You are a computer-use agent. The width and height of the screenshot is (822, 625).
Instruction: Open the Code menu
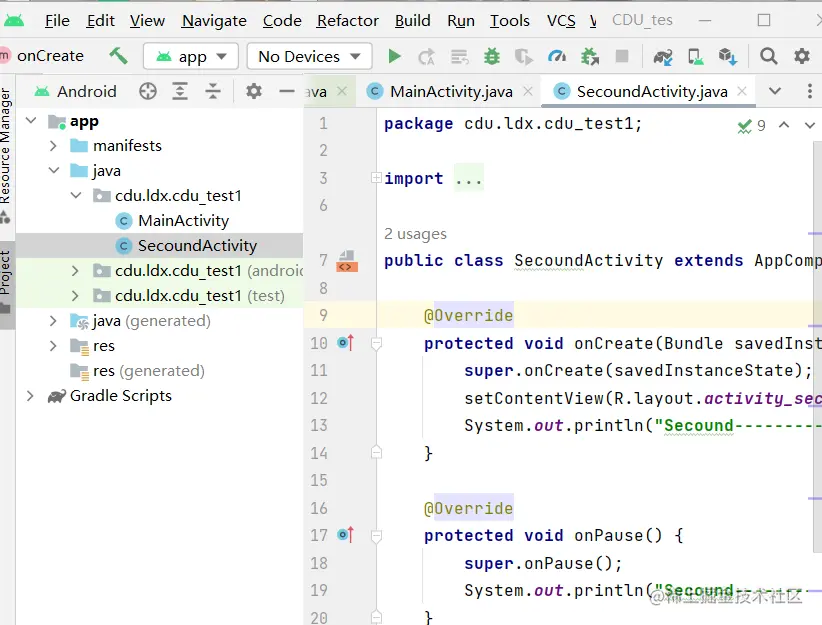click(x=282, y=20)
